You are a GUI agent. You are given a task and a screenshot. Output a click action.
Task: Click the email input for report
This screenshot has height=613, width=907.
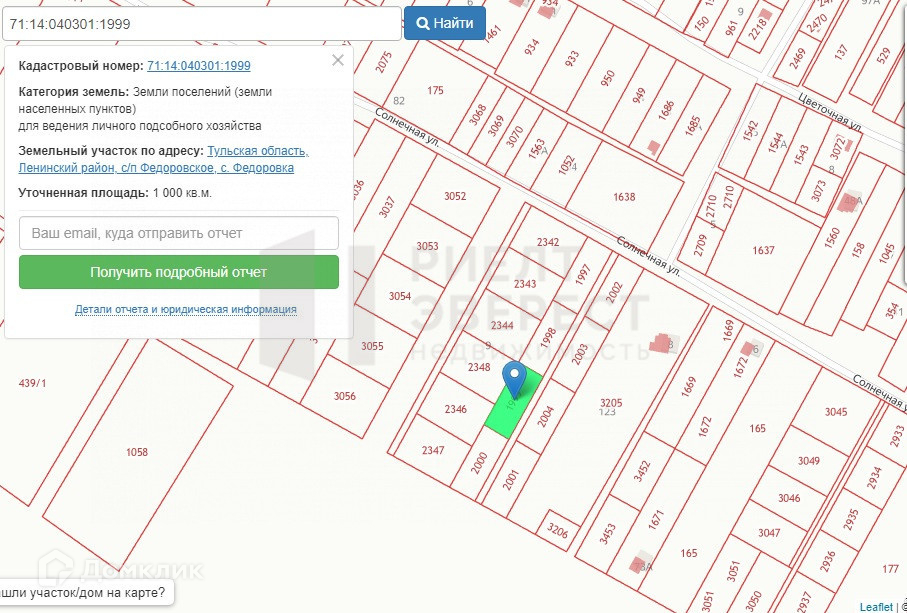179,233
